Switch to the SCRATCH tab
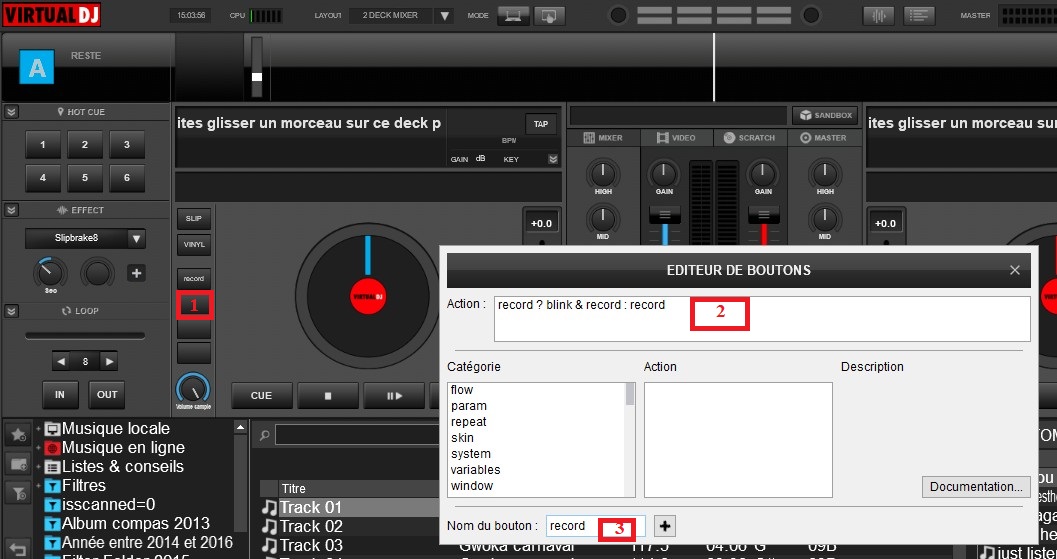This screenshot has height=559, width=1057. (750, 138)
